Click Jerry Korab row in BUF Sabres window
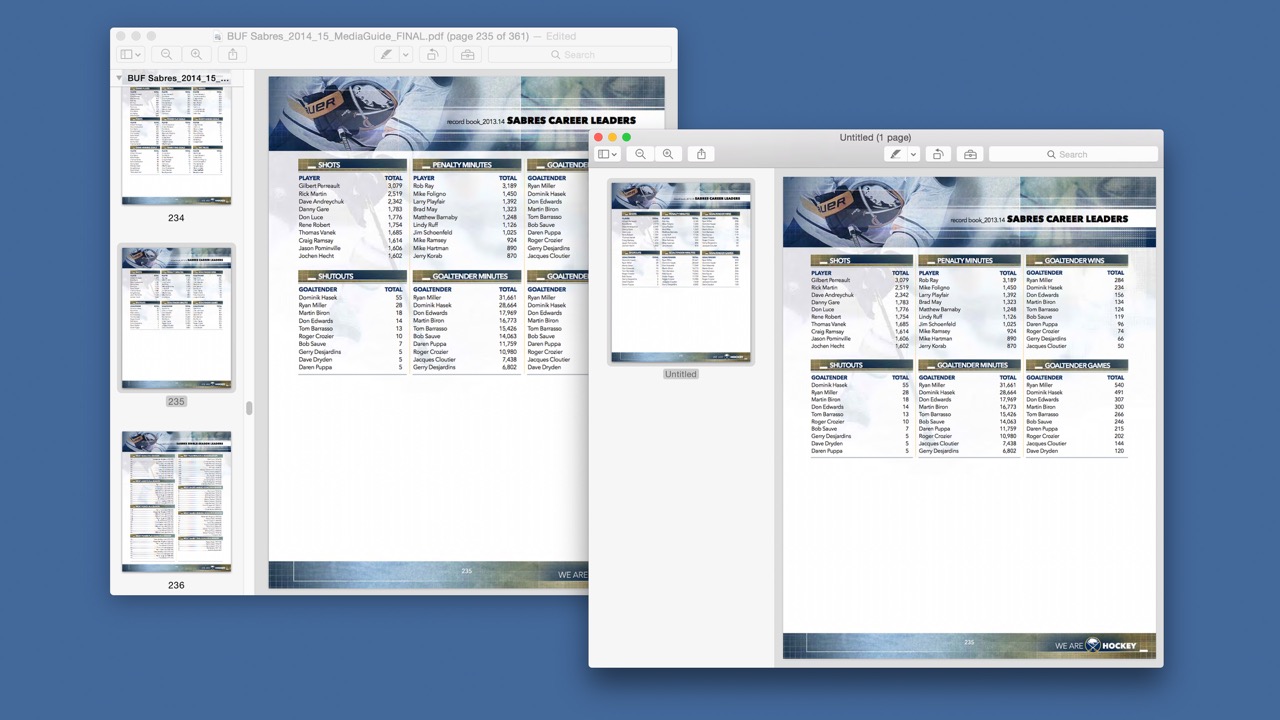Viewport: 1280px width, 720px height. pos(465,256)
